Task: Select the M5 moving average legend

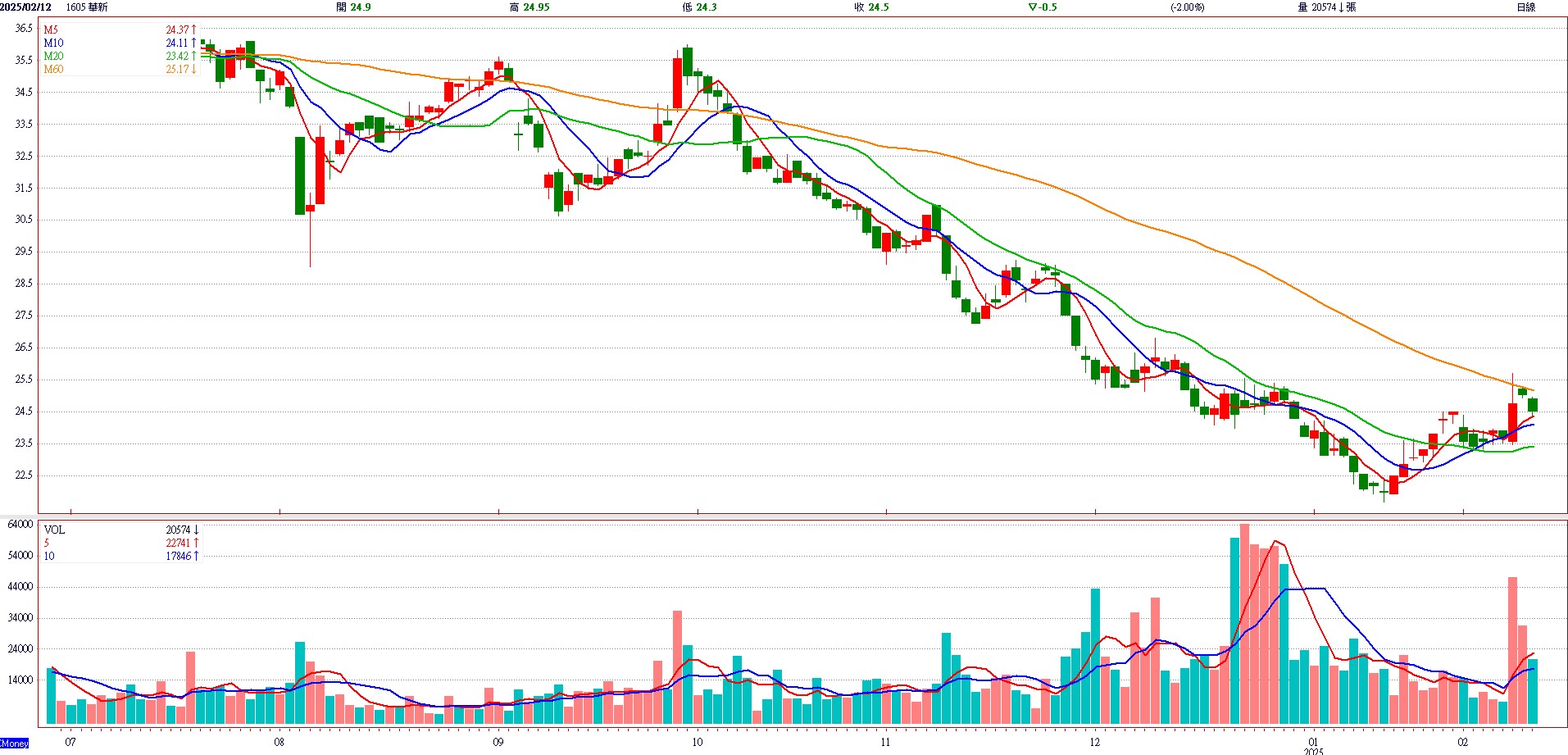Action: click(x=51, y=30)
